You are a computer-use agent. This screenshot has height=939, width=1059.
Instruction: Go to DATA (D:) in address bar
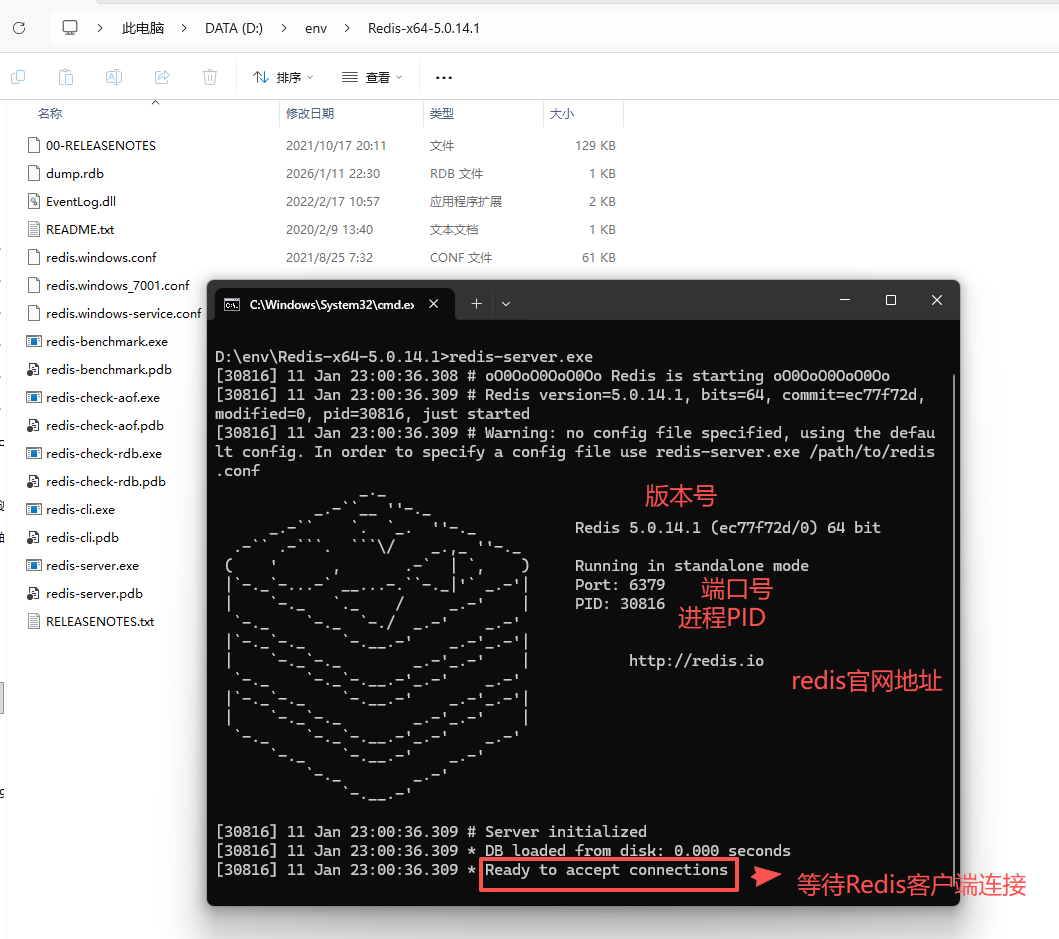pos(234,28)
